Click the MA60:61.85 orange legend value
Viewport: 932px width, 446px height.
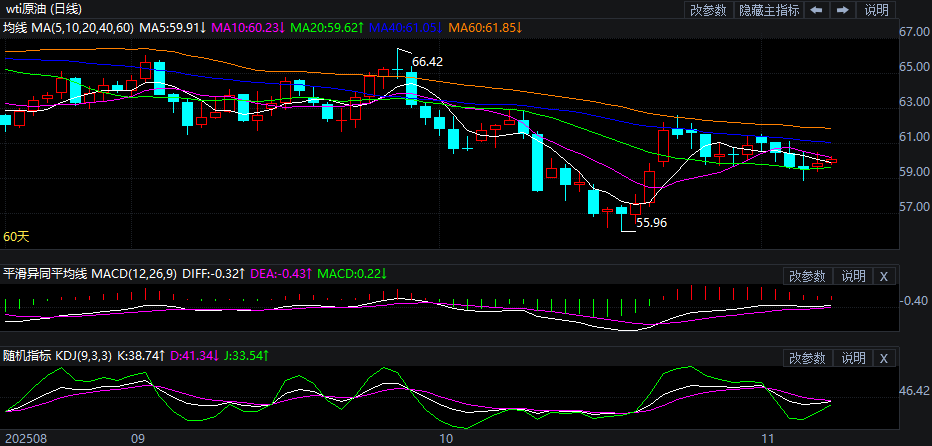(x=483, y=27)
